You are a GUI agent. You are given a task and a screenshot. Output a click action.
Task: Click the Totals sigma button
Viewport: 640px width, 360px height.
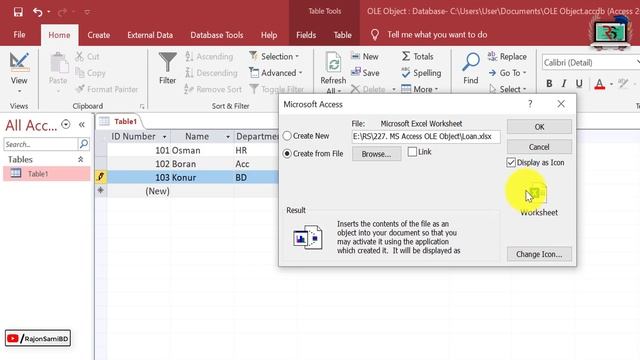[417, 56]
